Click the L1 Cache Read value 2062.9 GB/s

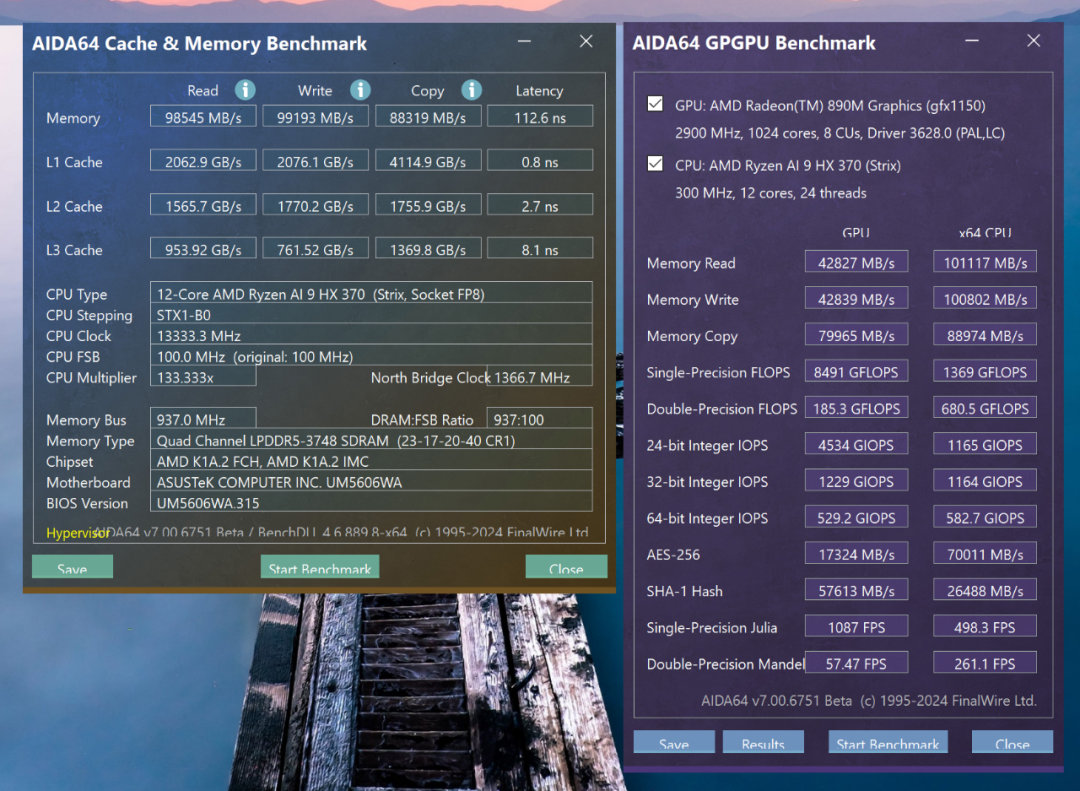click(x=203, y=161)
